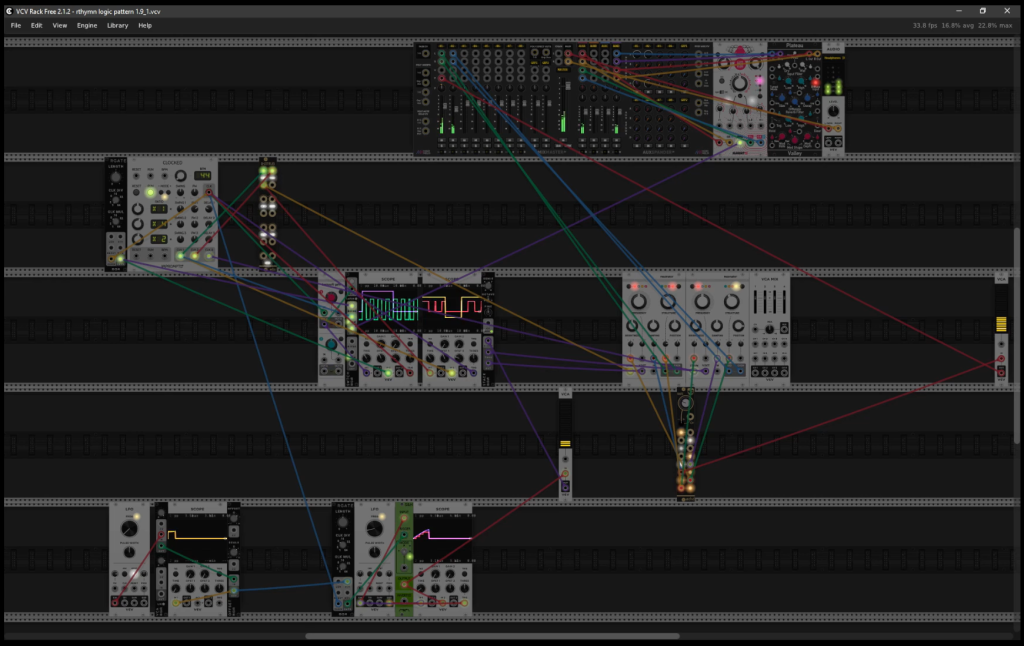
Task: Open the Library menu
Action: pos(118,25)
